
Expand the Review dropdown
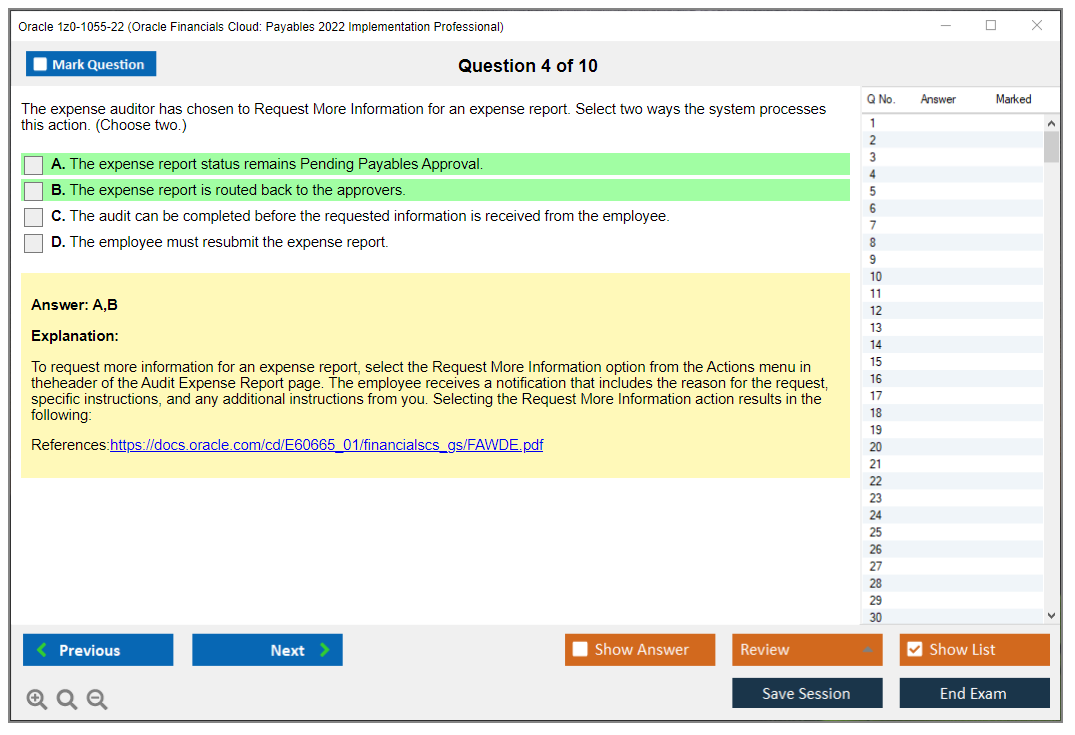[866, 650]
